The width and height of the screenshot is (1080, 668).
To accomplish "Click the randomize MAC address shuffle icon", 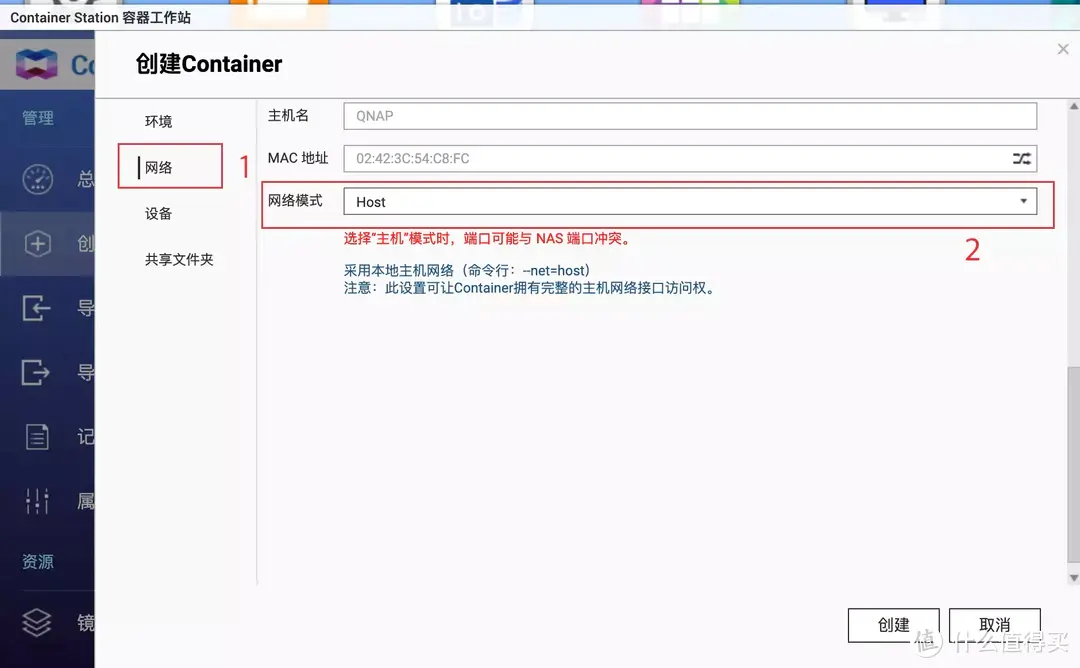I will pyautogui.click(x=1021, y=158).
